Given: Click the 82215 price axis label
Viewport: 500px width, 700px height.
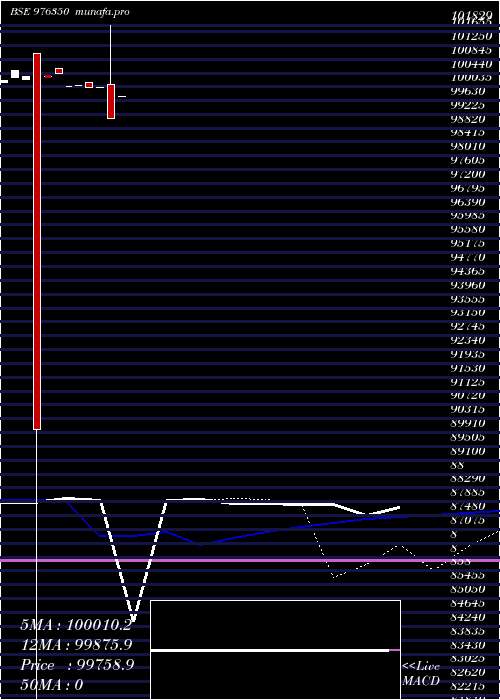Looking at the screenshot, I should click(468, 686).
